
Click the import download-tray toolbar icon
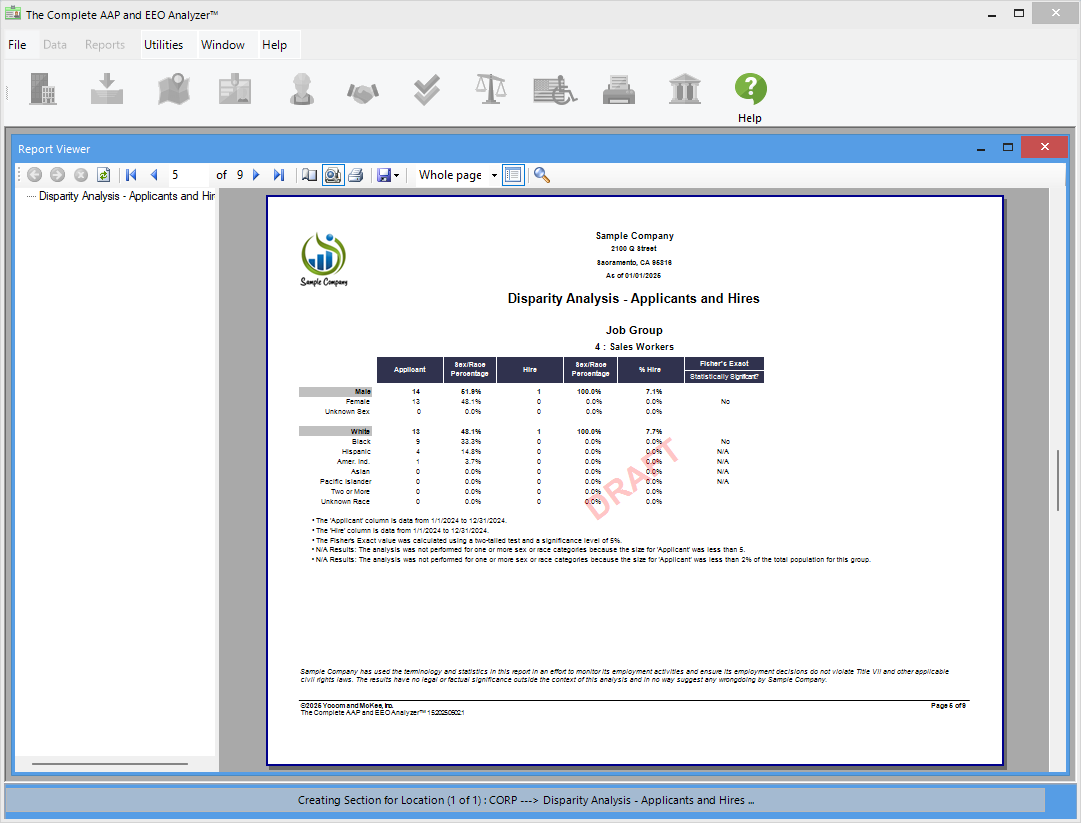point(107,89)
